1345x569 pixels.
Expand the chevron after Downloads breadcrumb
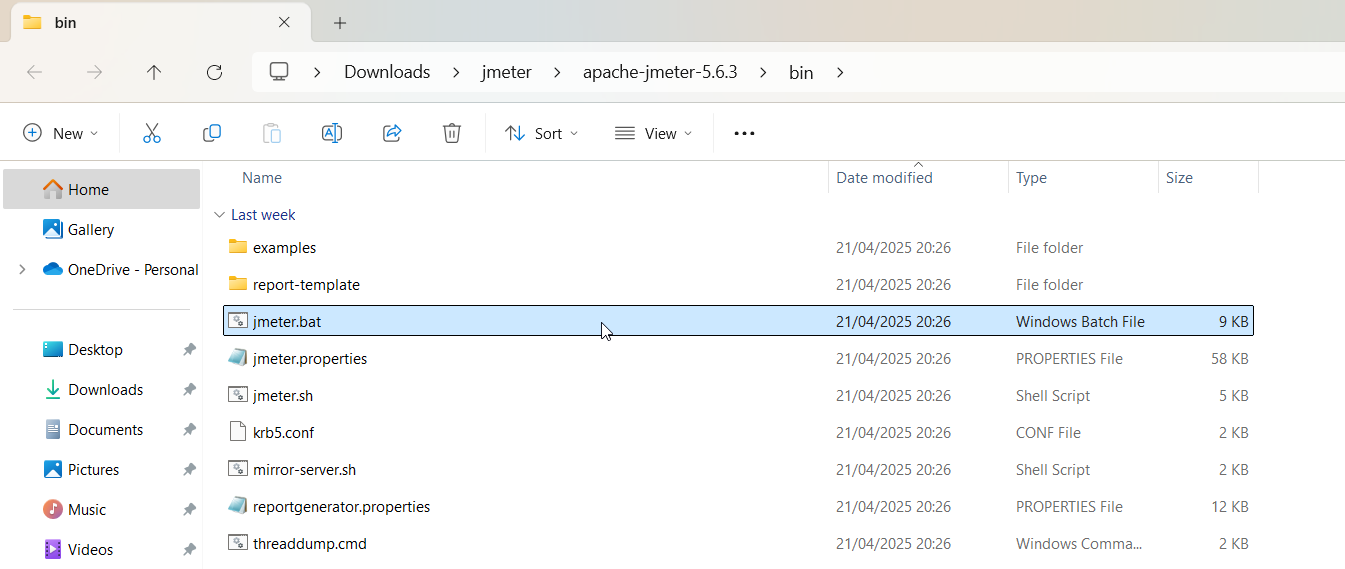pyautogui.click(x=456, y=72)
